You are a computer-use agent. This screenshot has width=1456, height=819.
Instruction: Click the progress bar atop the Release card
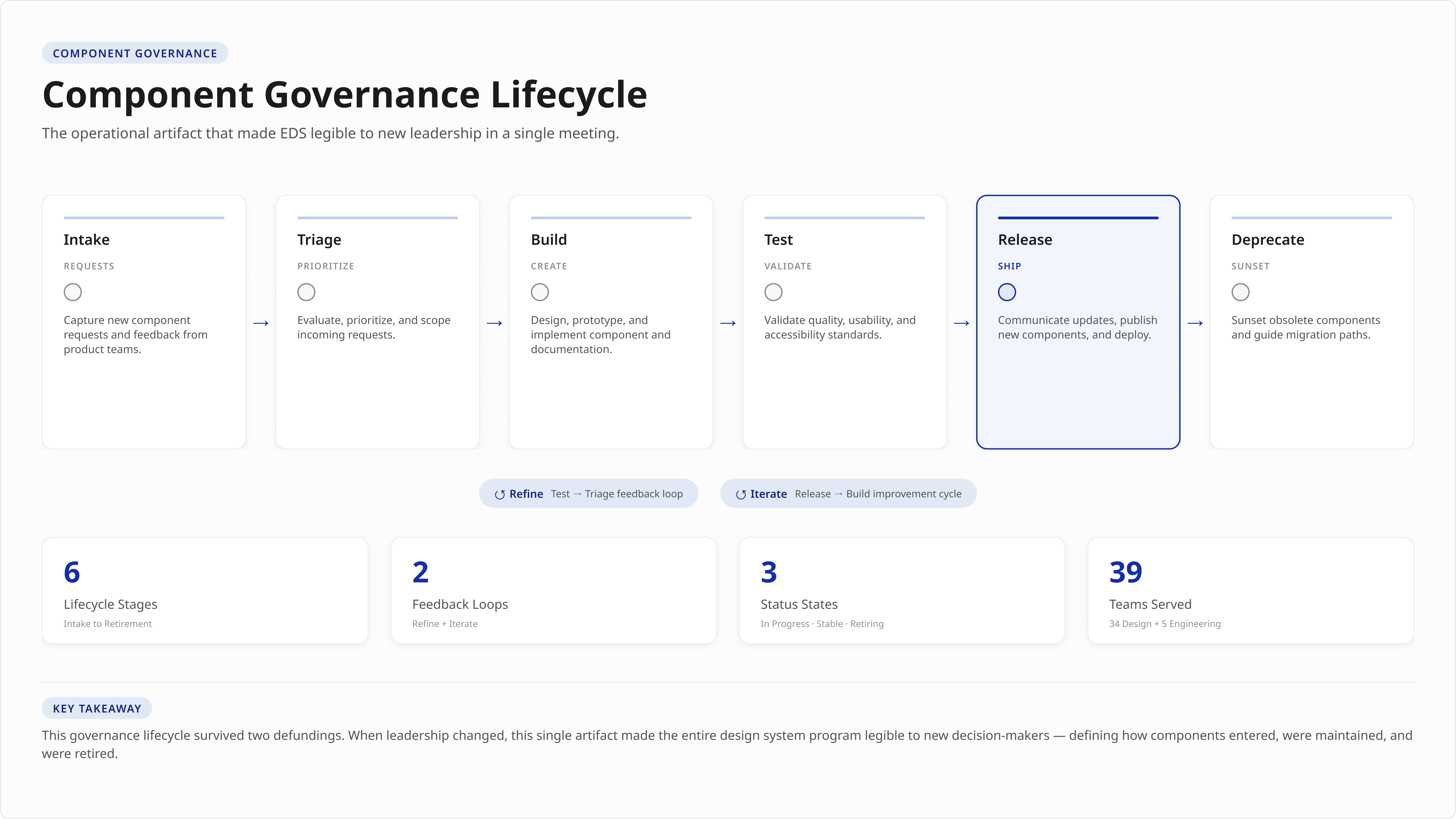(x=1078, y=217)
